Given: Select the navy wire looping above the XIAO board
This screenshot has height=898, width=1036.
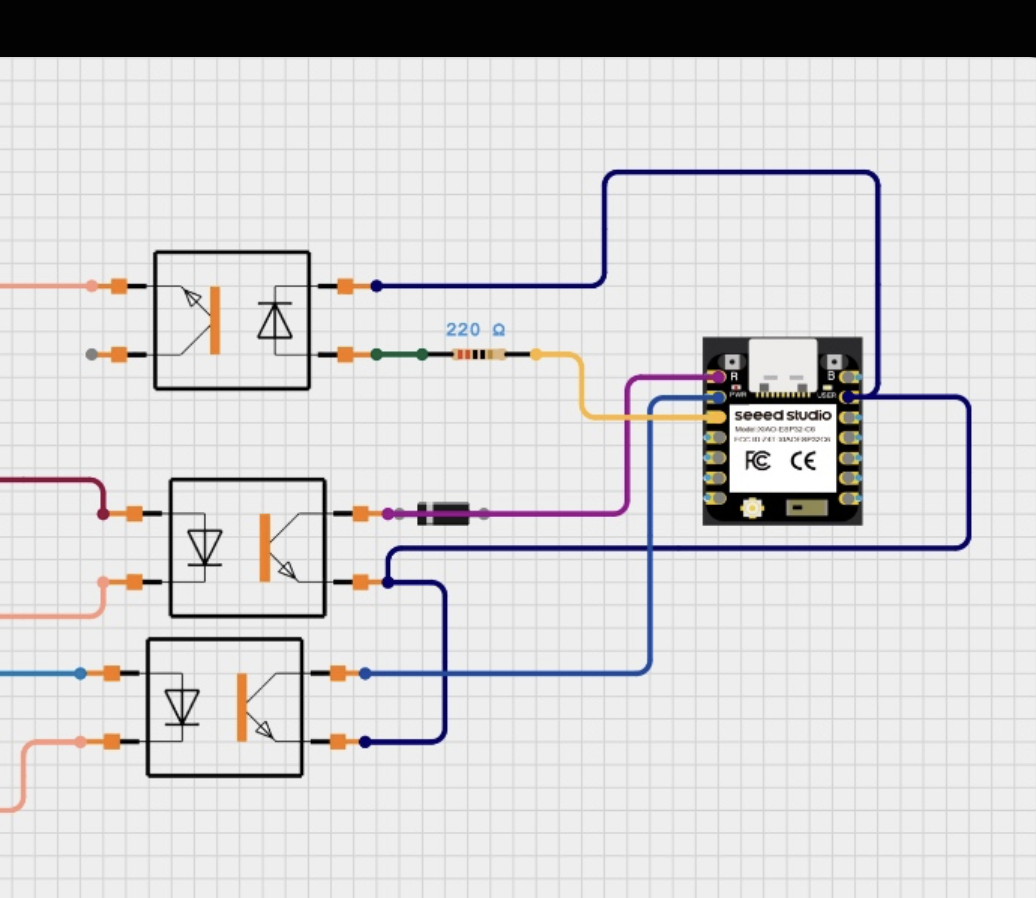Looking at the screenshot, I should tap(740, 173).
